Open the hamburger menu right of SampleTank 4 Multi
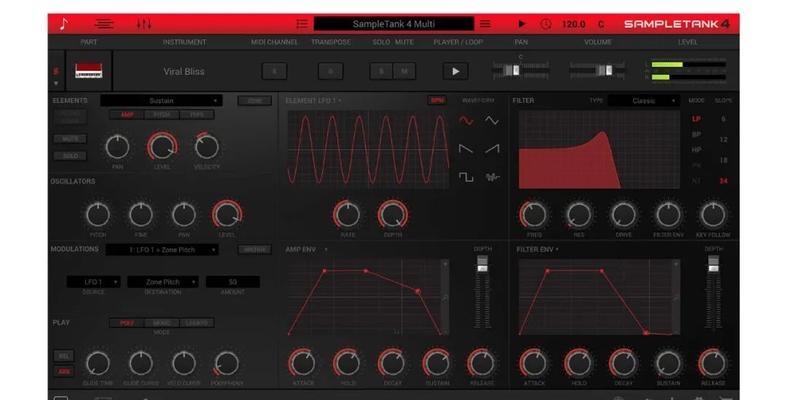This screenshot has height=400, width=787. (x=485, y=24)
